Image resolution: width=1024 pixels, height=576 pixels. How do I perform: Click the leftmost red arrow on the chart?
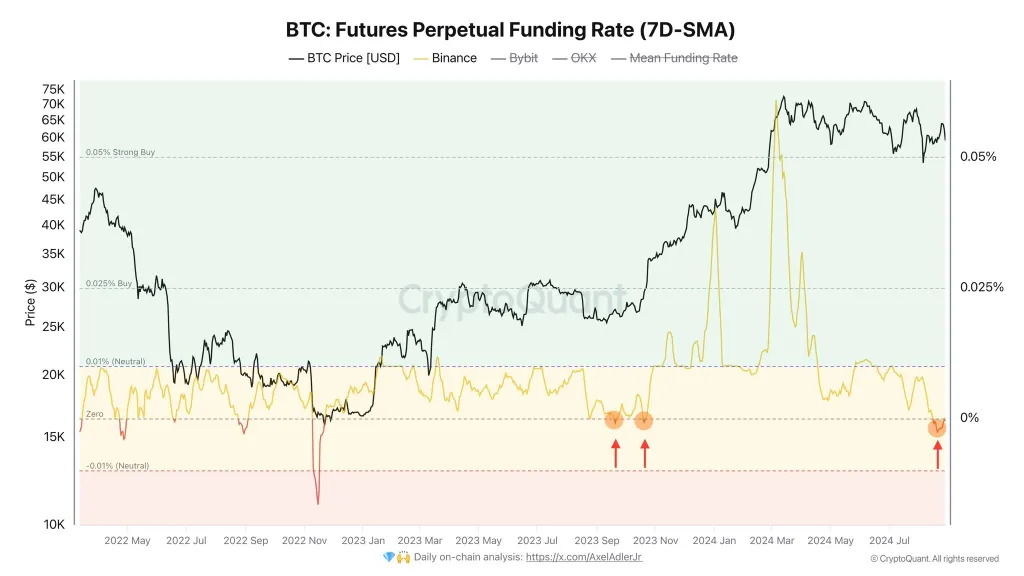[615, 454]
